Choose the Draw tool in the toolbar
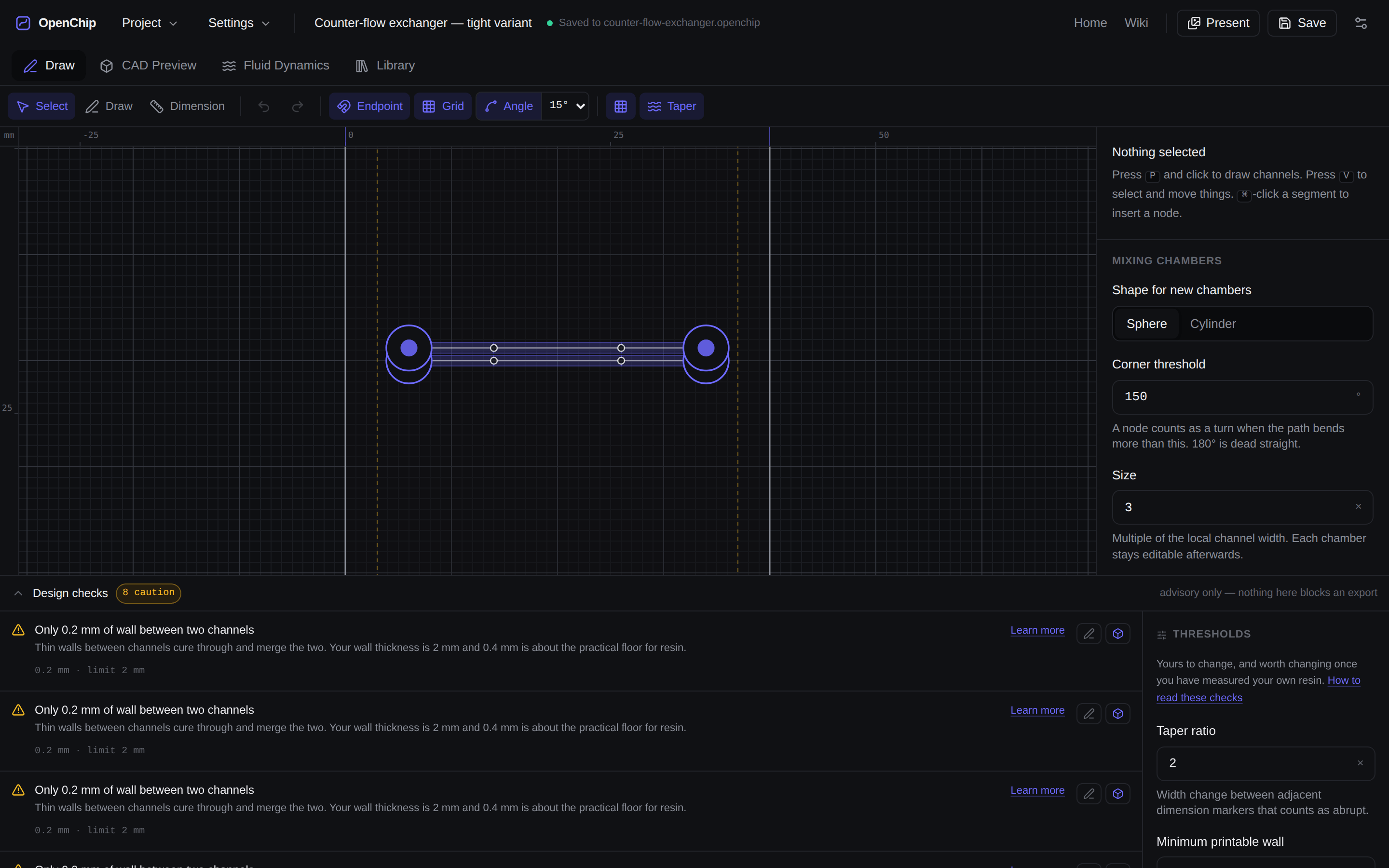Viewport: 1389px width, 868px height. 109,106
